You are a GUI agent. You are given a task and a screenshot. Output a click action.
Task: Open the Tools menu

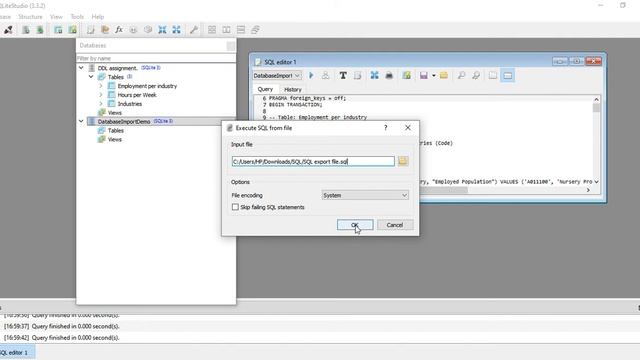pyautogui.click(x=77, y=17)
